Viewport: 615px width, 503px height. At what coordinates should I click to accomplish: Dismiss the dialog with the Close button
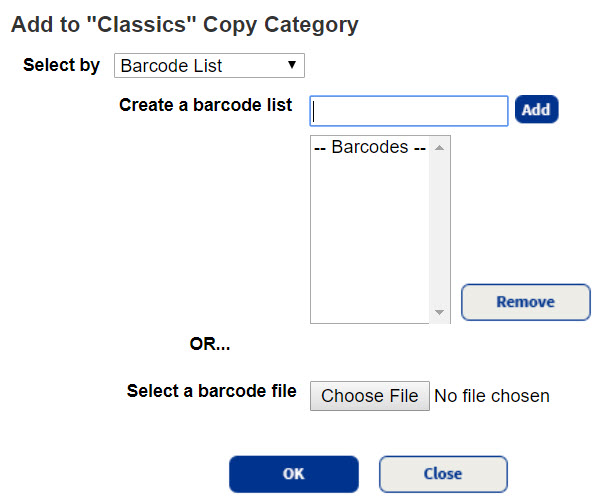tap(442, 474)
